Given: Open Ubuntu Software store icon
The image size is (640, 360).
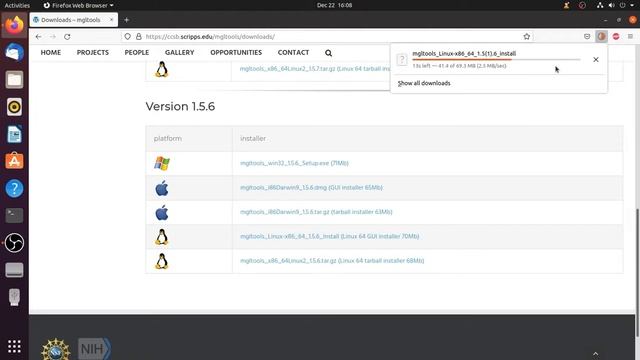Looking at the screenshot, I should [x=14, y=161].
